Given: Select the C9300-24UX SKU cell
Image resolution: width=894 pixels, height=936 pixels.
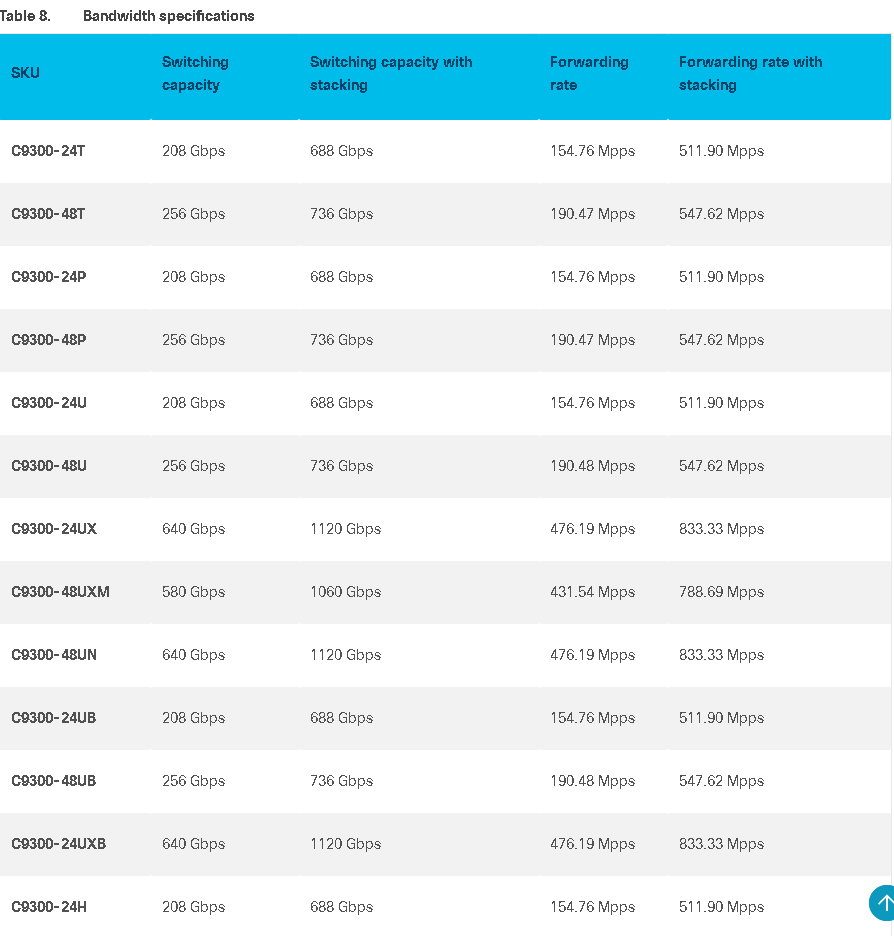Looking at the screenshot, I should tap(54, 529).
